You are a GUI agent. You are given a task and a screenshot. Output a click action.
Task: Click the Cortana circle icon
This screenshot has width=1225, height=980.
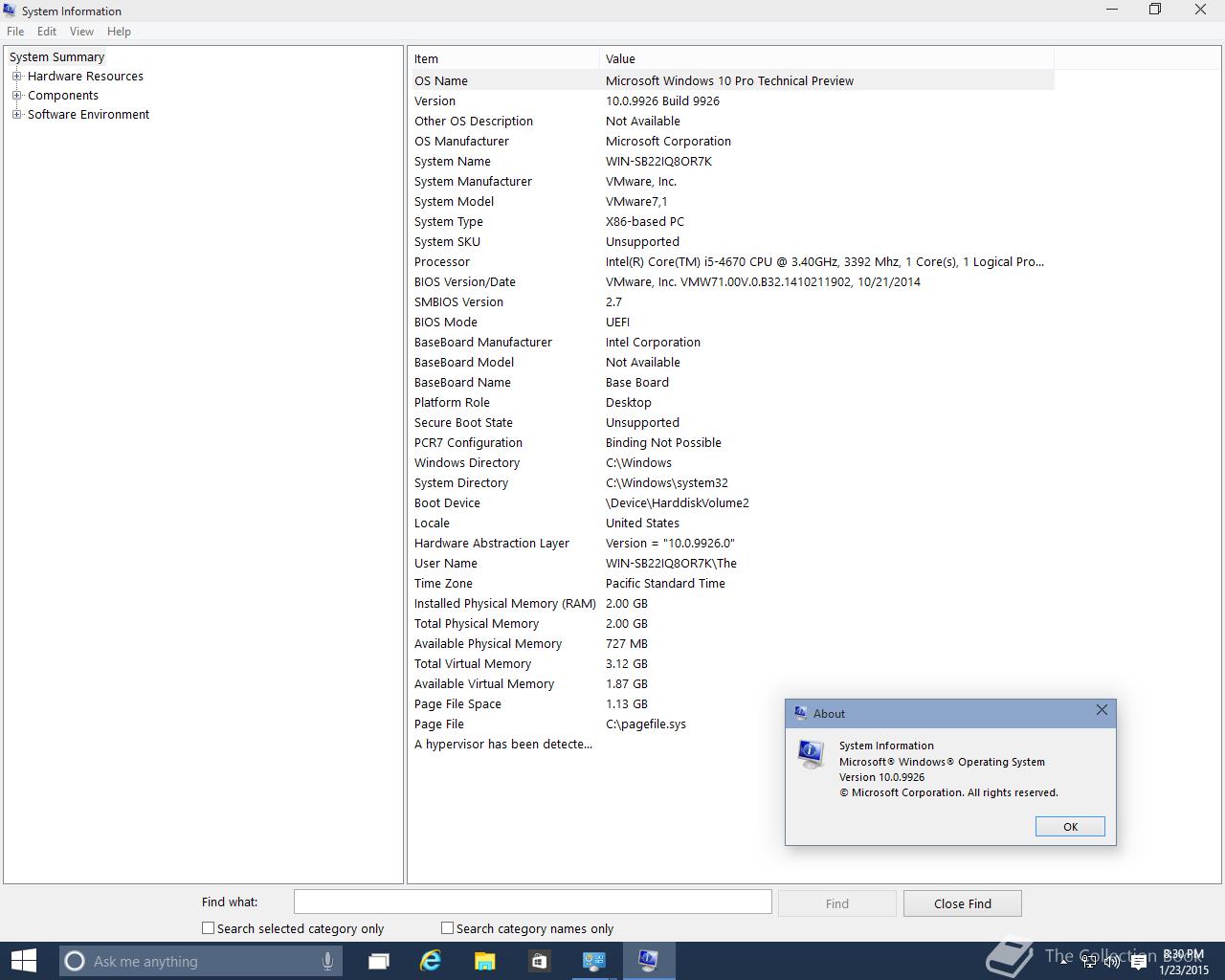coord(75,961)
